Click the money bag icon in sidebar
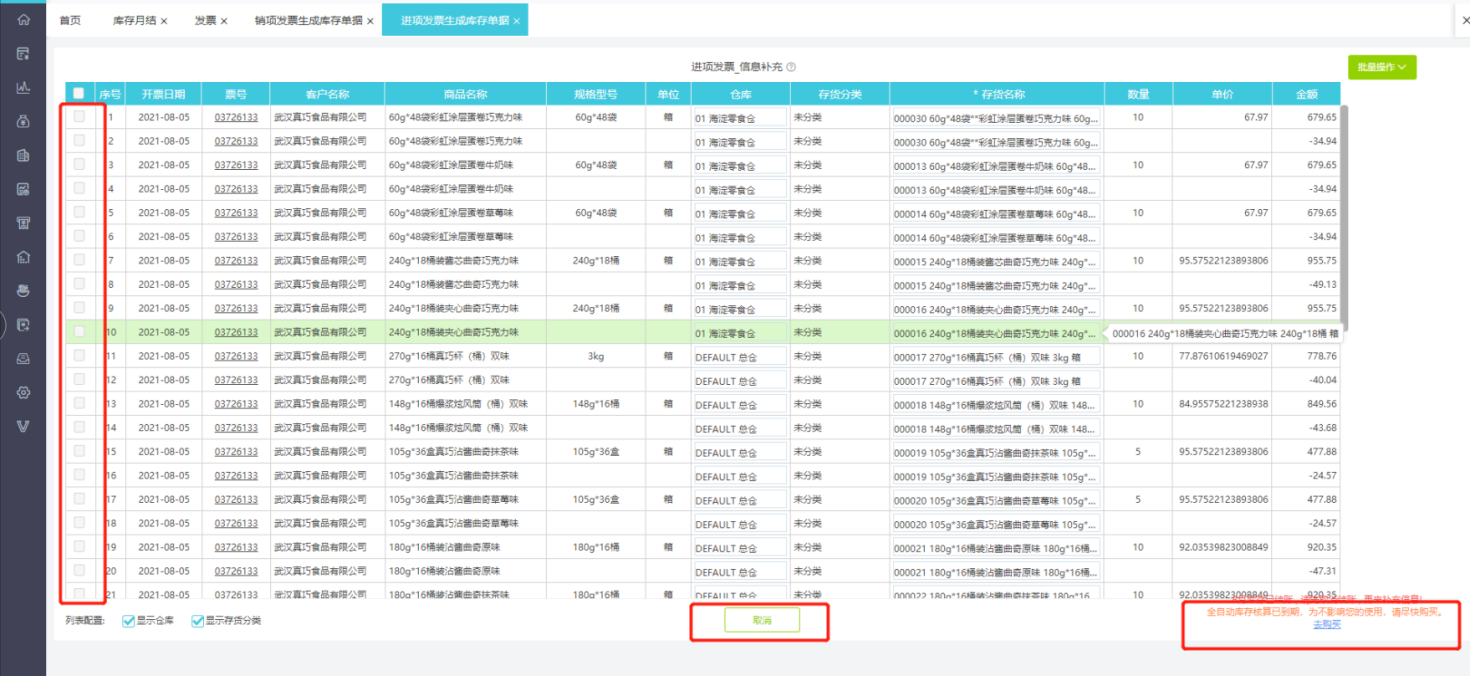 (23, 121)
